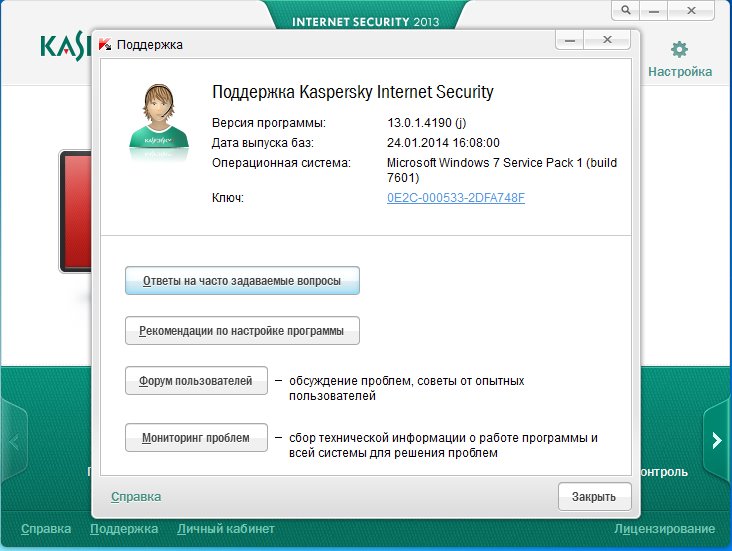Click the Kaspersky logo icon in dialog title

[x=105, y=44]
